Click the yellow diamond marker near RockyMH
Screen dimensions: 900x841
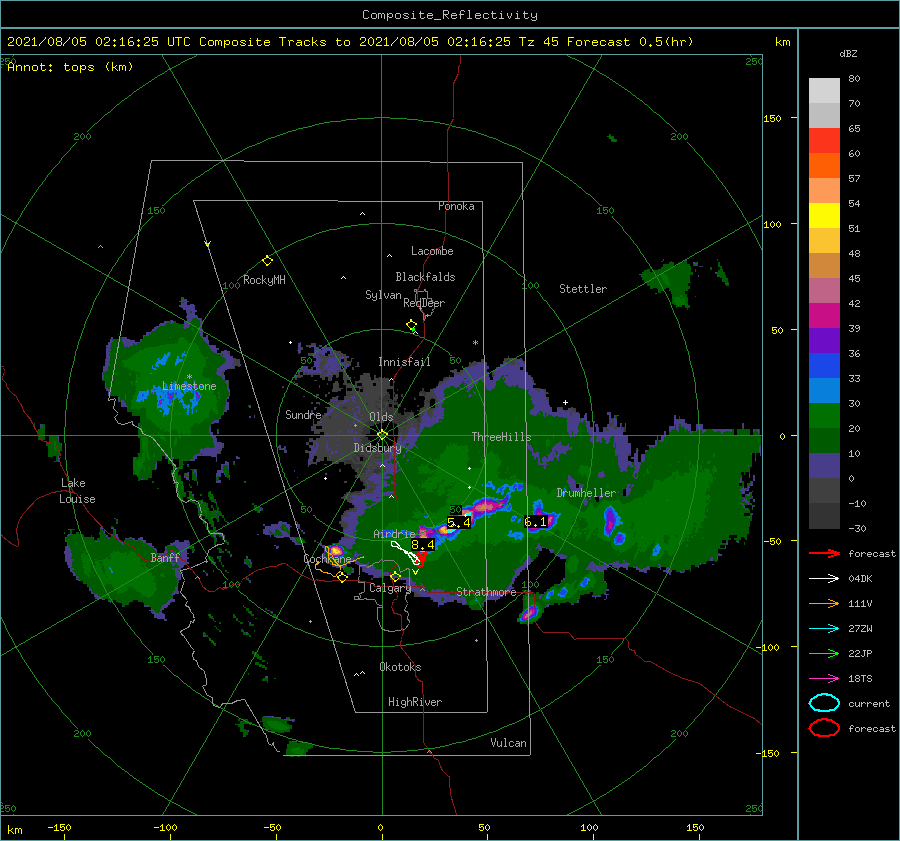click(267, 261)
